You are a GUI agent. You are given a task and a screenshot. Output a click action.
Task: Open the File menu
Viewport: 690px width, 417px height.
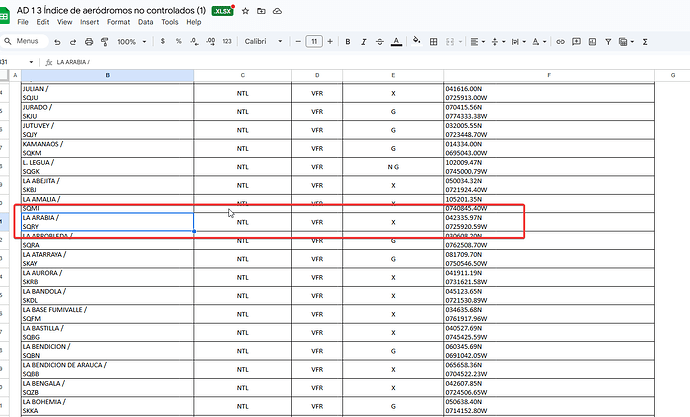[x=23, y=22]
